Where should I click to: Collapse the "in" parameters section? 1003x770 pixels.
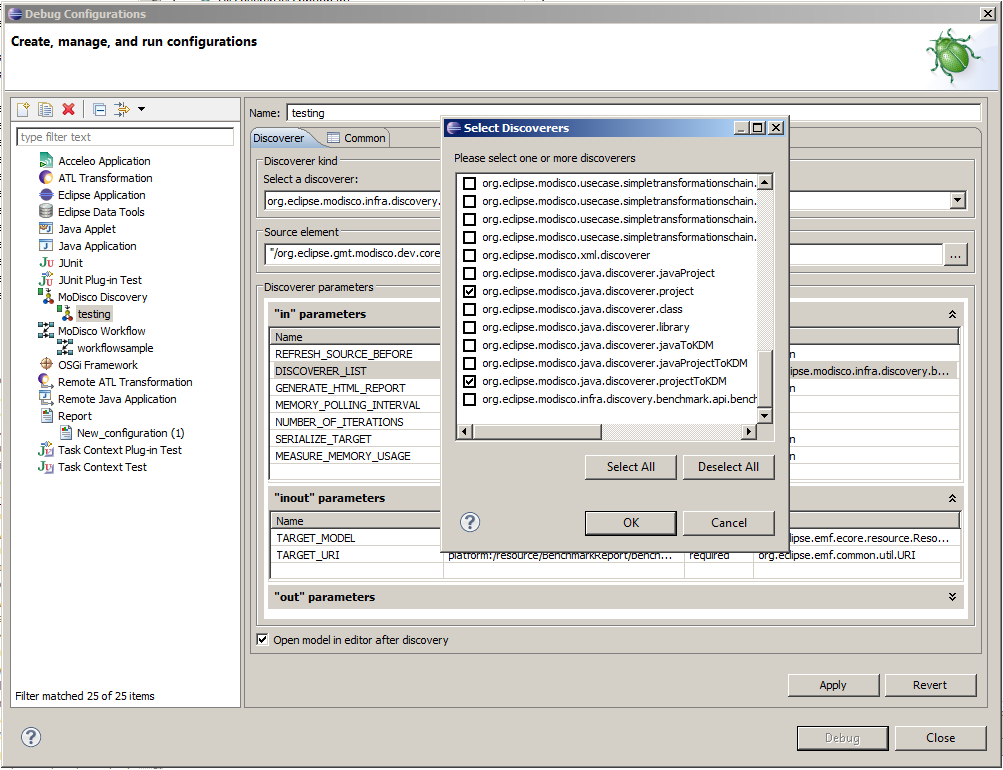click(952, 314)
